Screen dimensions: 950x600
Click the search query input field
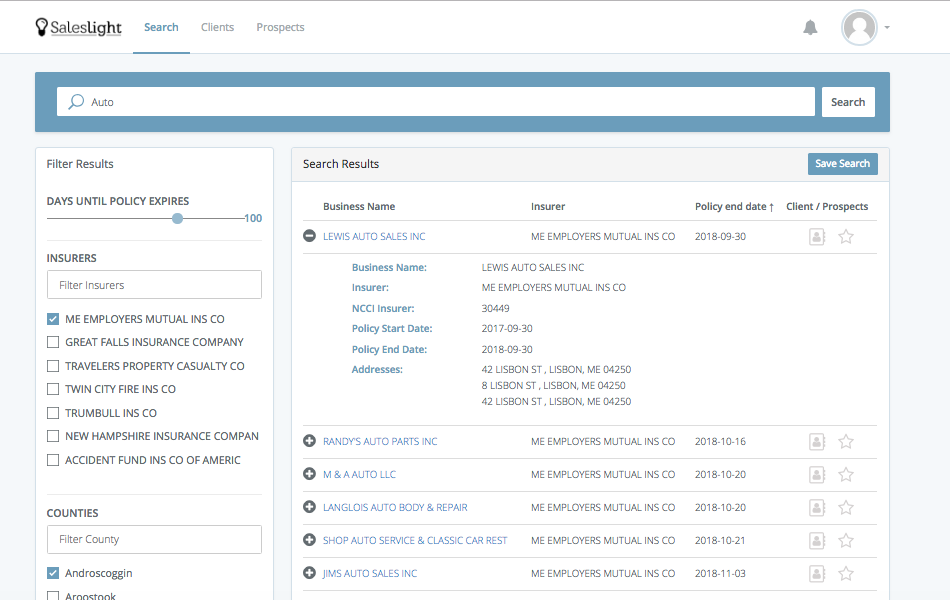(x=436, y=102)
